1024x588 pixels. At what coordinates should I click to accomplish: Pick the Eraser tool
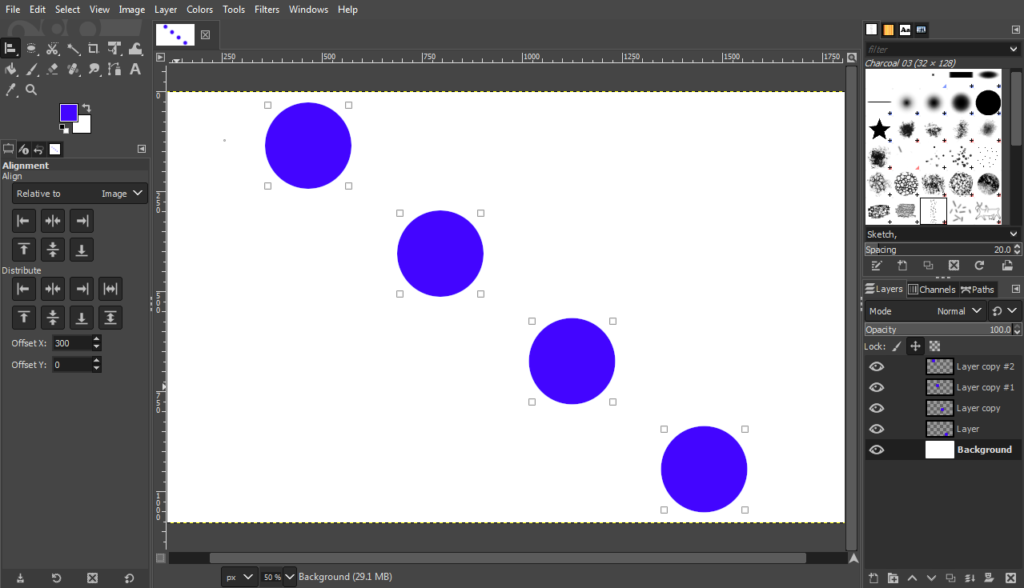pos(52,69)
